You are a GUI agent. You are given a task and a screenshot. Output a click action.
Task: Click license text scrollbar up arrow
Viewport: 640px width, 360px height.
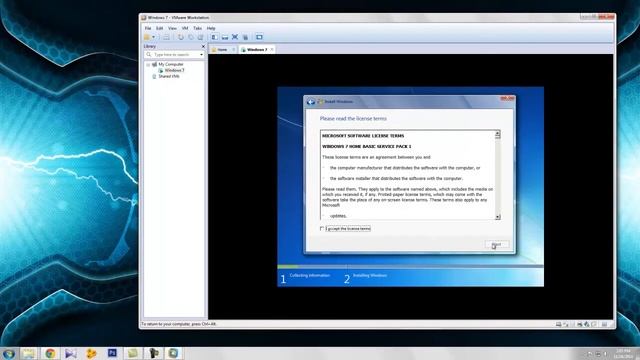pos(497,134)
